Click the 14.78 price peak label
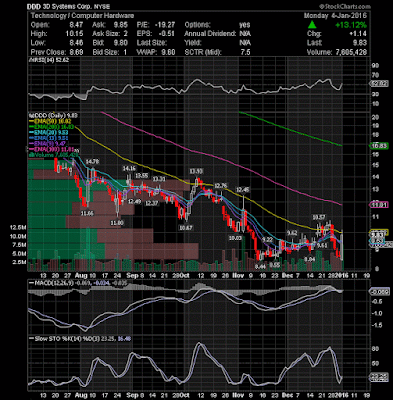393x400 pixels. pos(92,162)
